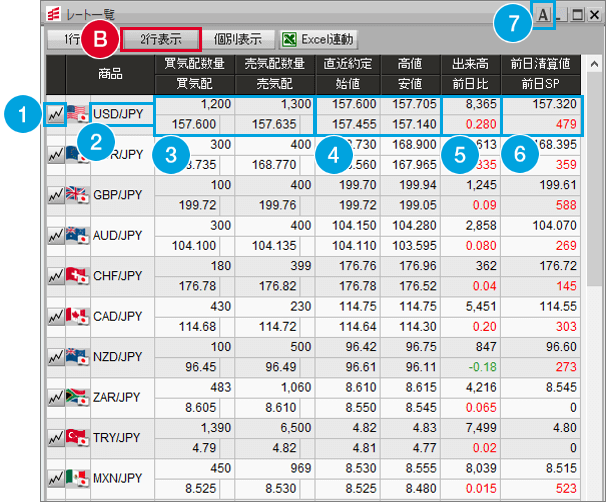This screenshot has width=606, height=502.
Task: Open the chart for CHF/JPY
Action: [x=56, y=276]
